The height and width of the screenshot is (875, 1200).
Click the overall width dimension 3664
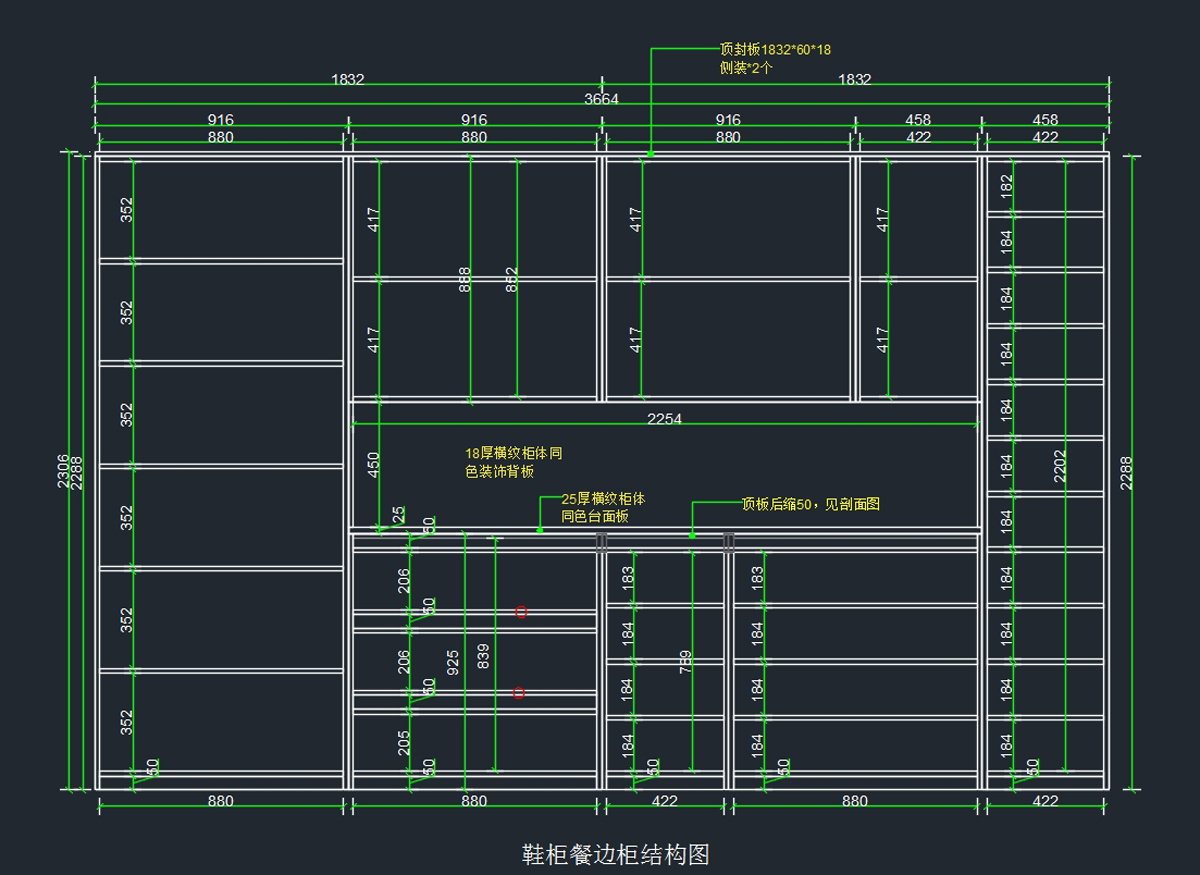tap(601, 99)
